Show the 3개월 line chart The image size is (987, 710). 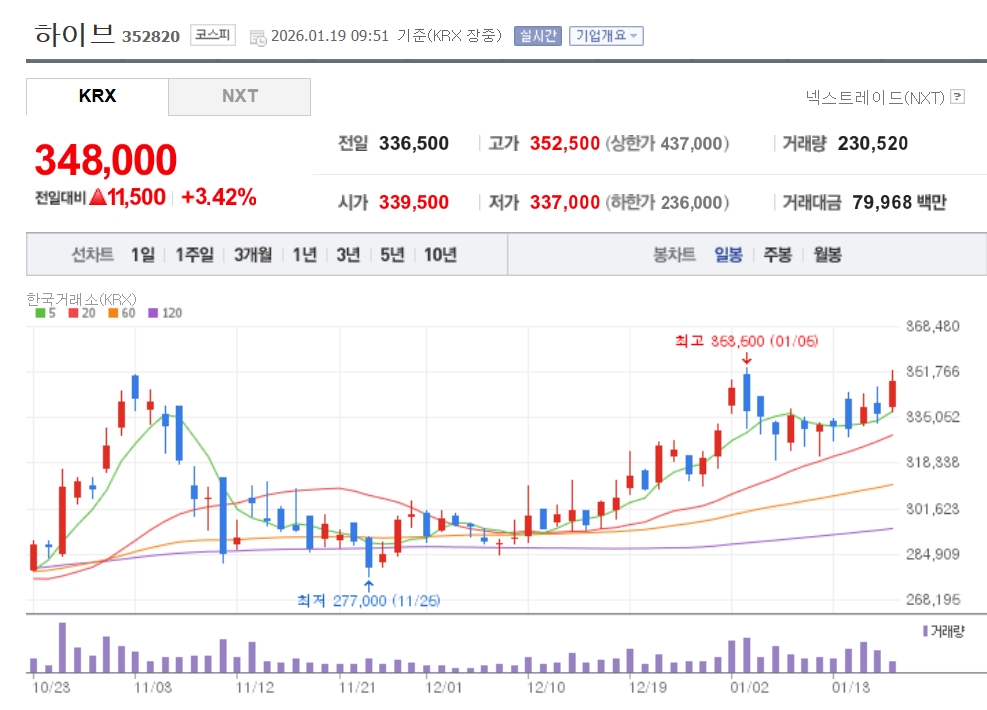coord(253,255)
